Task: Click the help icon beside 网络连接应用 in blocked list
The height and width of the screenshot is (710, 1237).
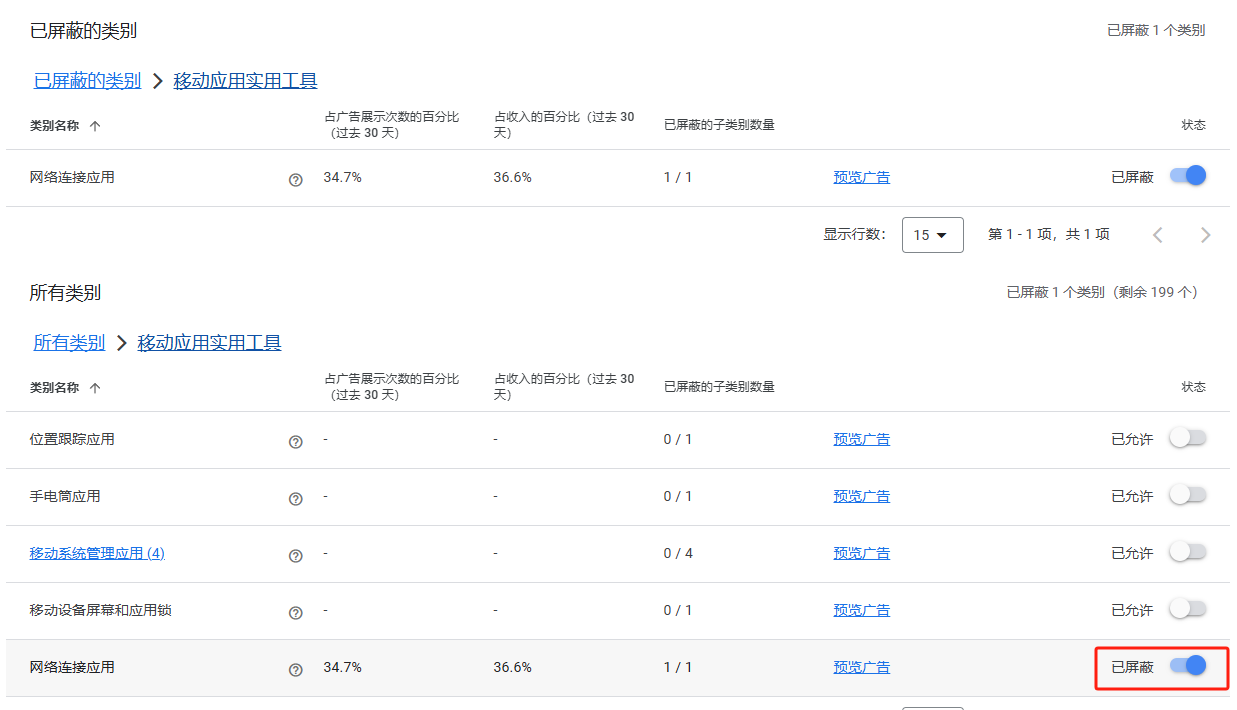Action: pyautogui.click(x=295, y=178)
